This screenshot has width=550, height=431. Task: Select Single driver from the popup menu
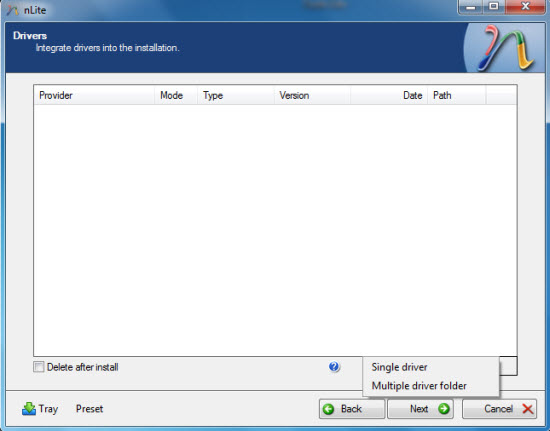(x=431, y=367)
